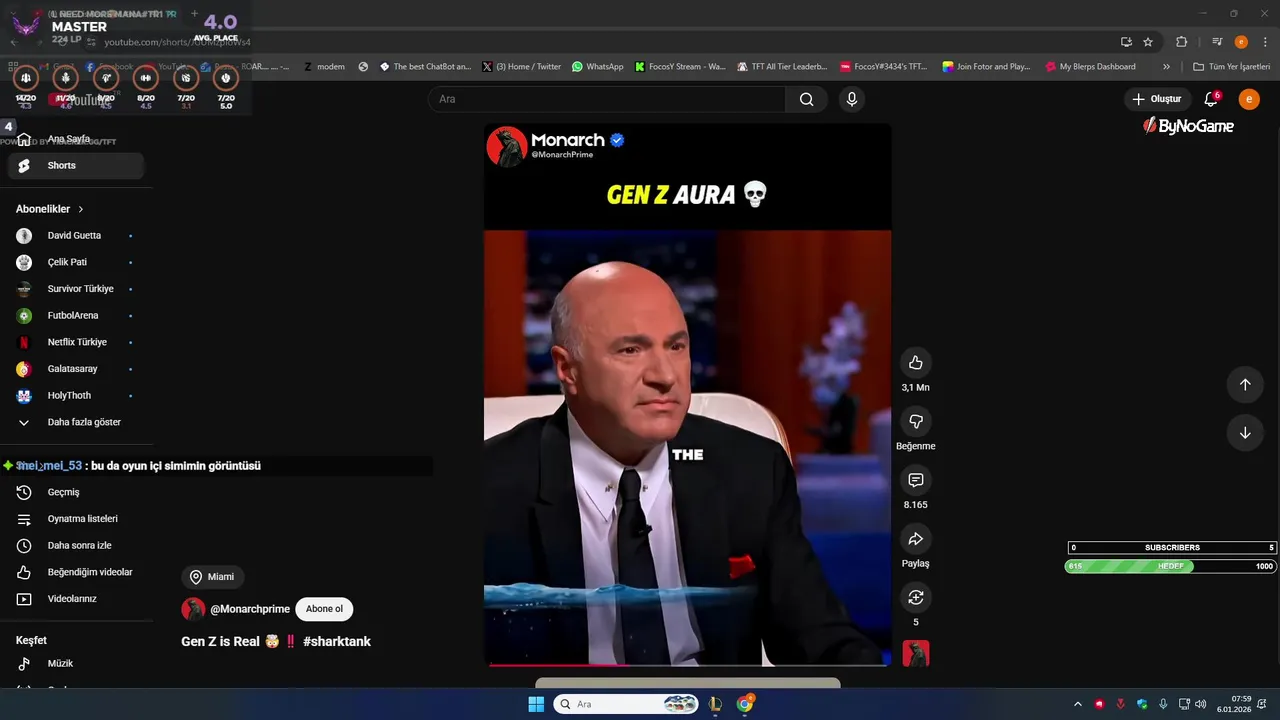Open Beğendiğim videolar in the sidebar
The width and height of the screenshot is (1280, 720).
76,572
